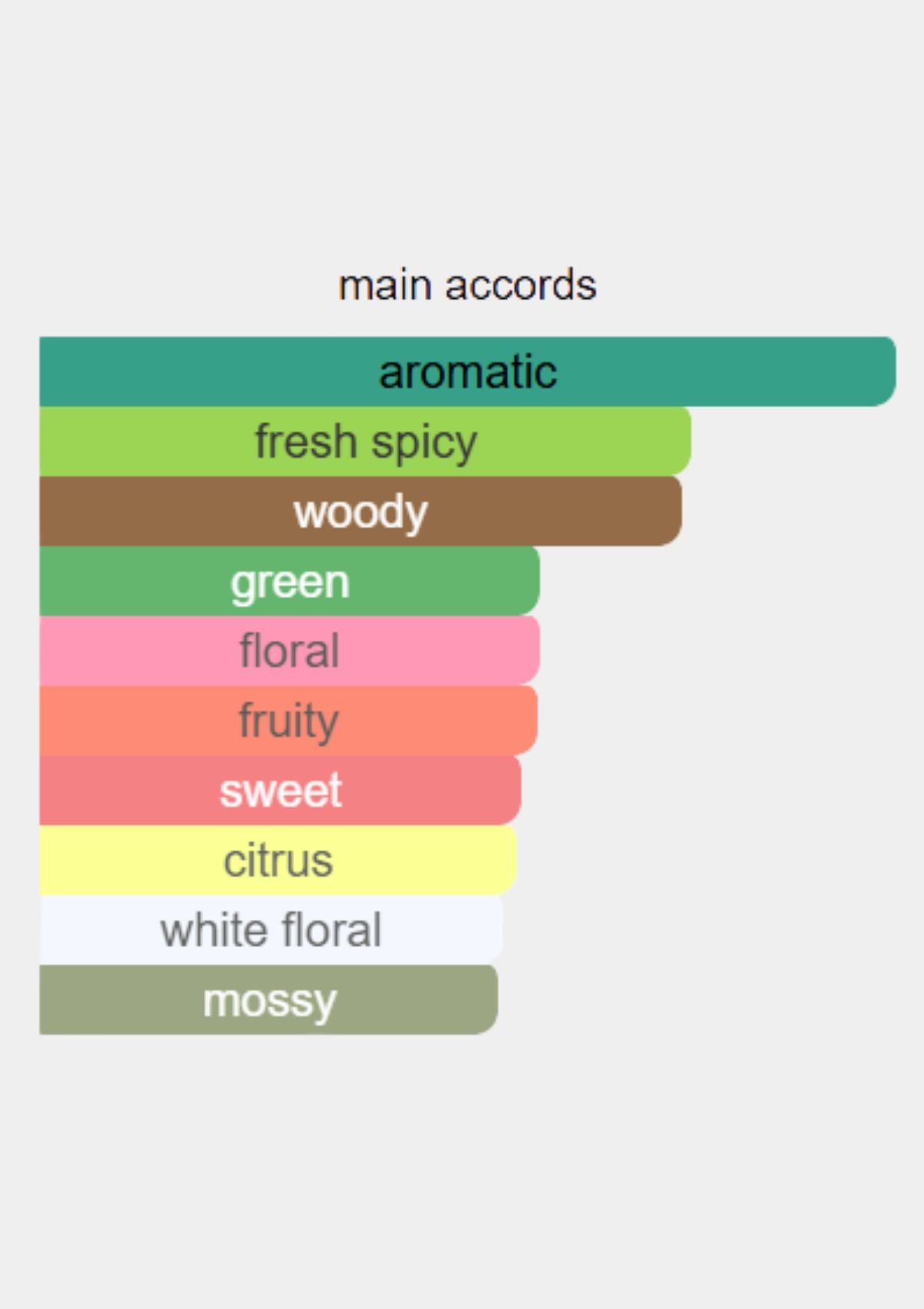Click the word 'sweet'

280,791
